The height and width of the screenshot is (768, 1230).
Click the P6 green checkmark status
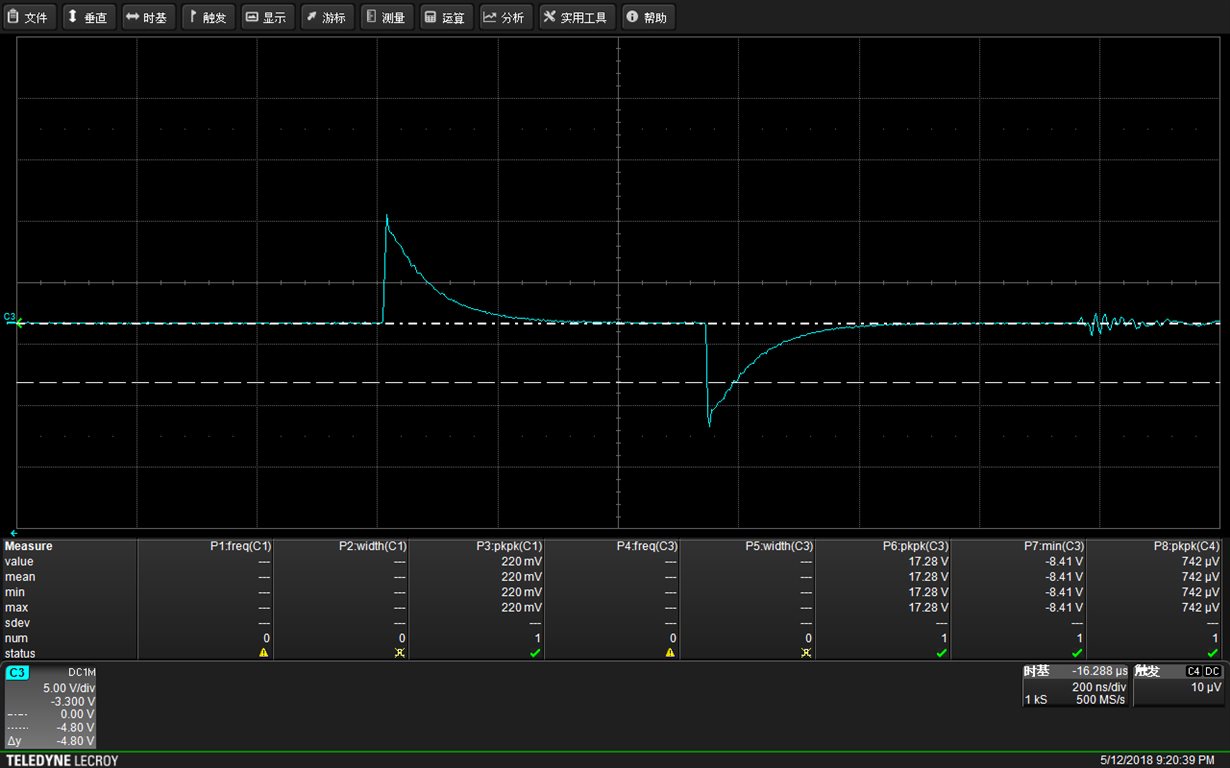[942, 653]
